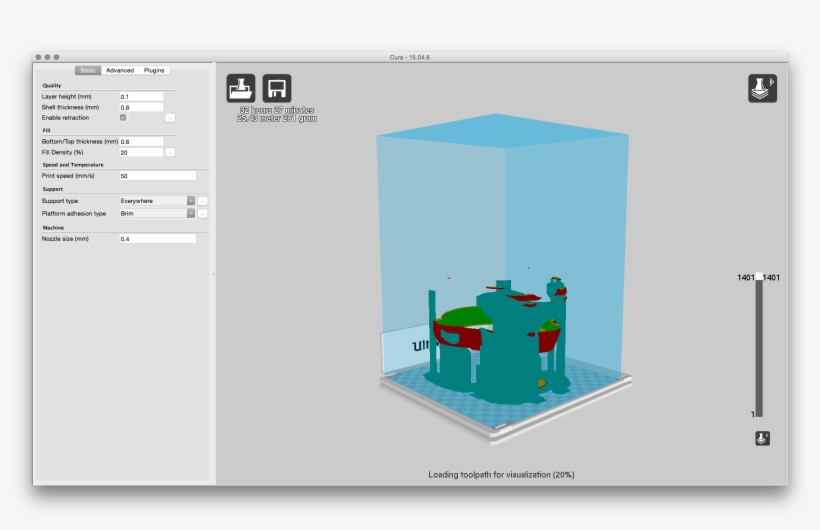Screen dimensions: 820x530
Task: Click the "Layer height (mm)" label
Action: [66, 96]
